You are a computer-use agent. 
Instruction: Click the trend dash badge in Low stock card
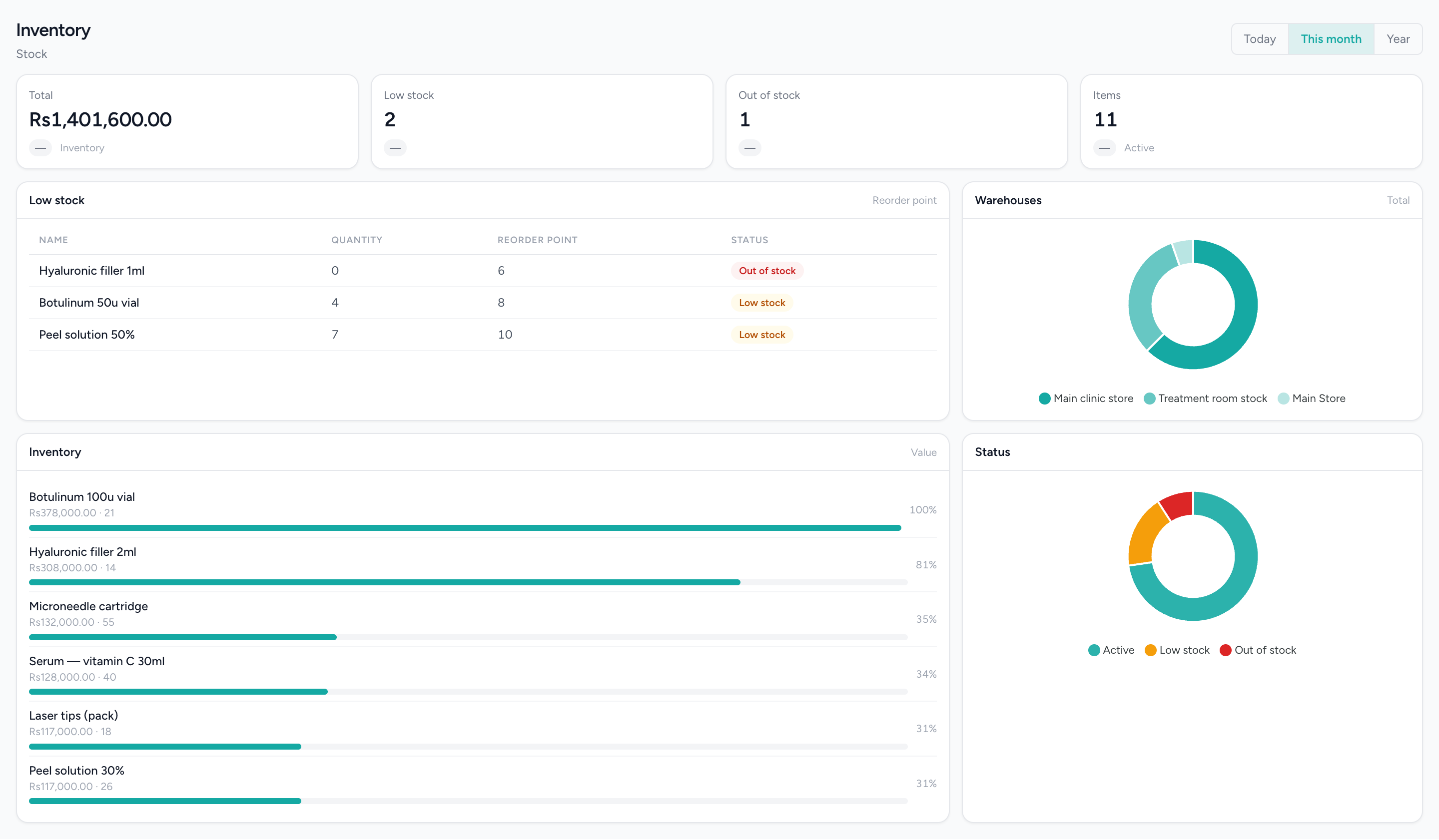pyautogui.click(x=395, y=148)
